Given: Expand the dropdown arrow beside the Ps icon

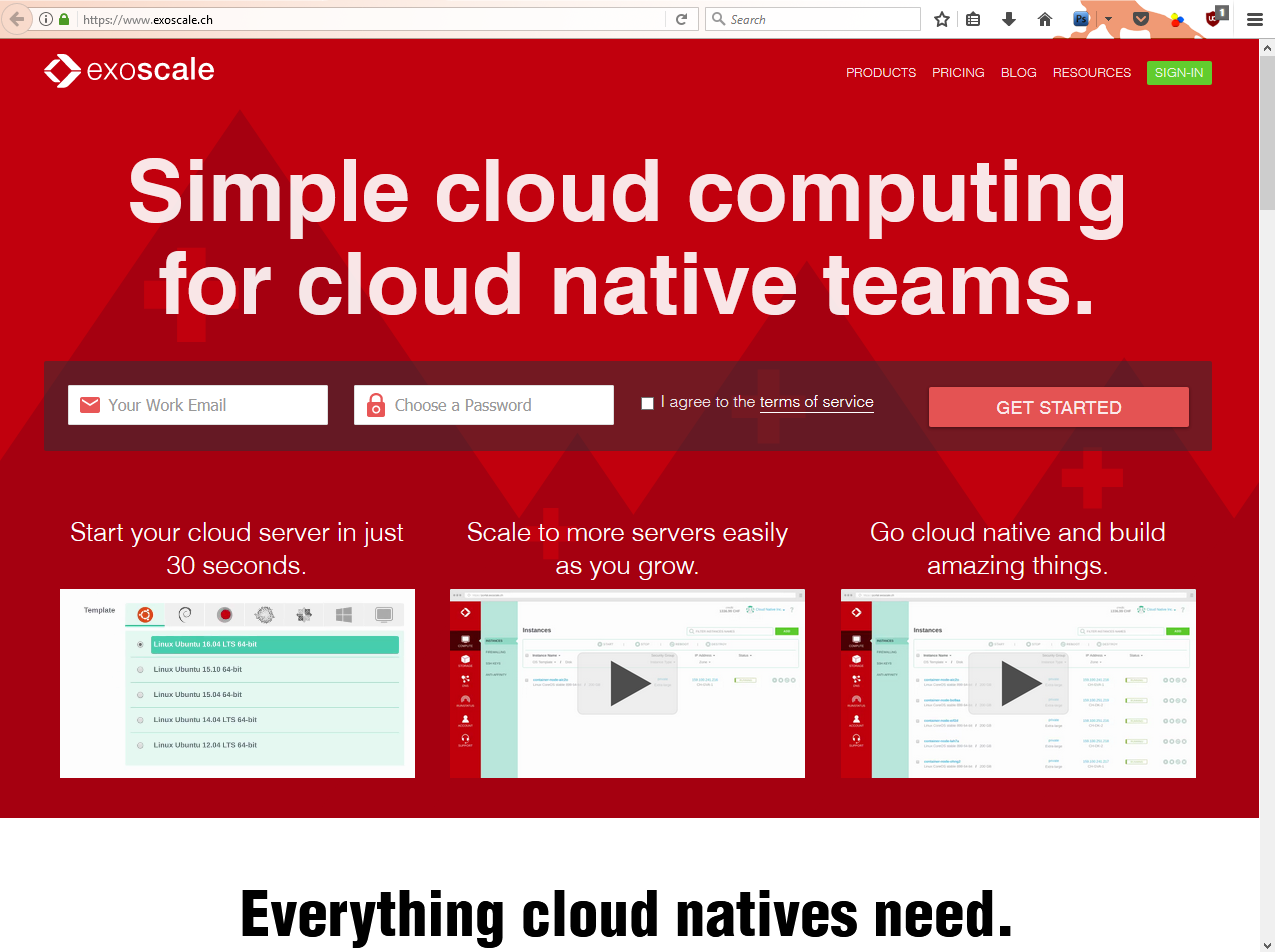Looking at the screenshot, I should click(x=1107, y=19).
